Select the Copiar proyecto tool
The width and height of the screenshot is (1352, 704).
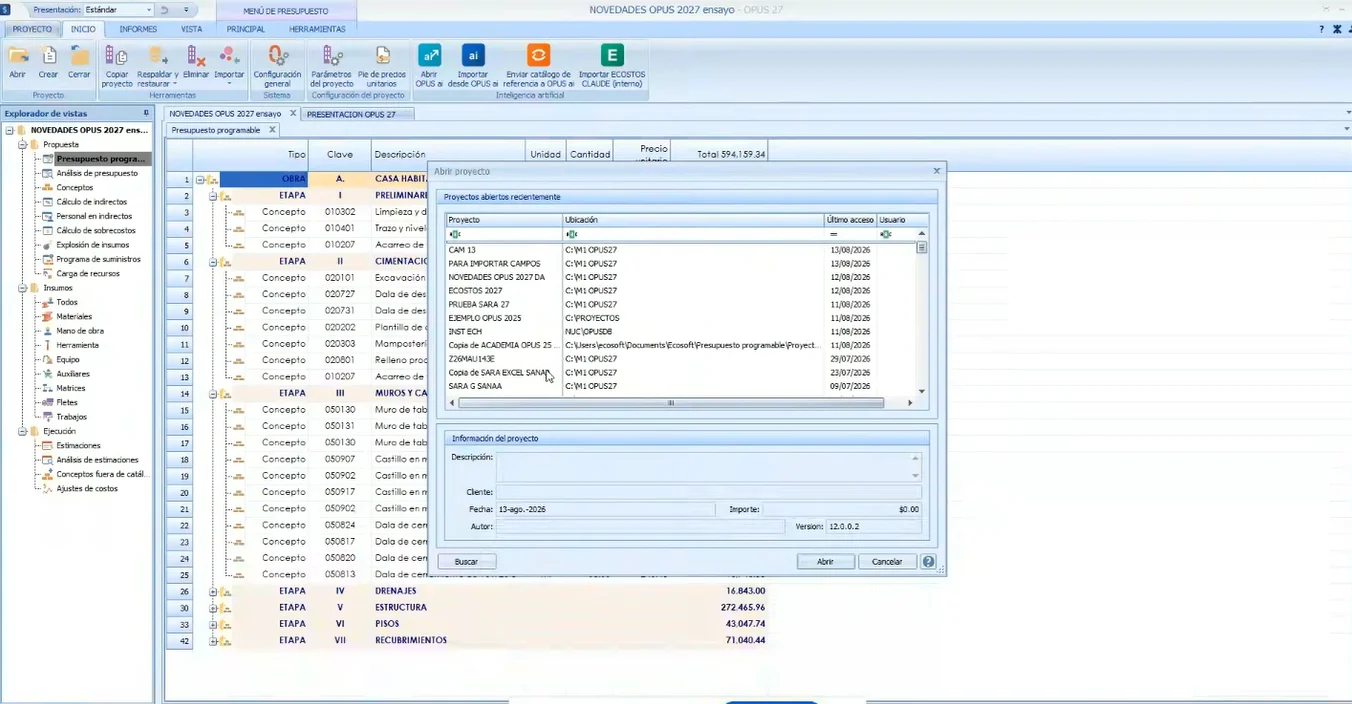[117, 66]
